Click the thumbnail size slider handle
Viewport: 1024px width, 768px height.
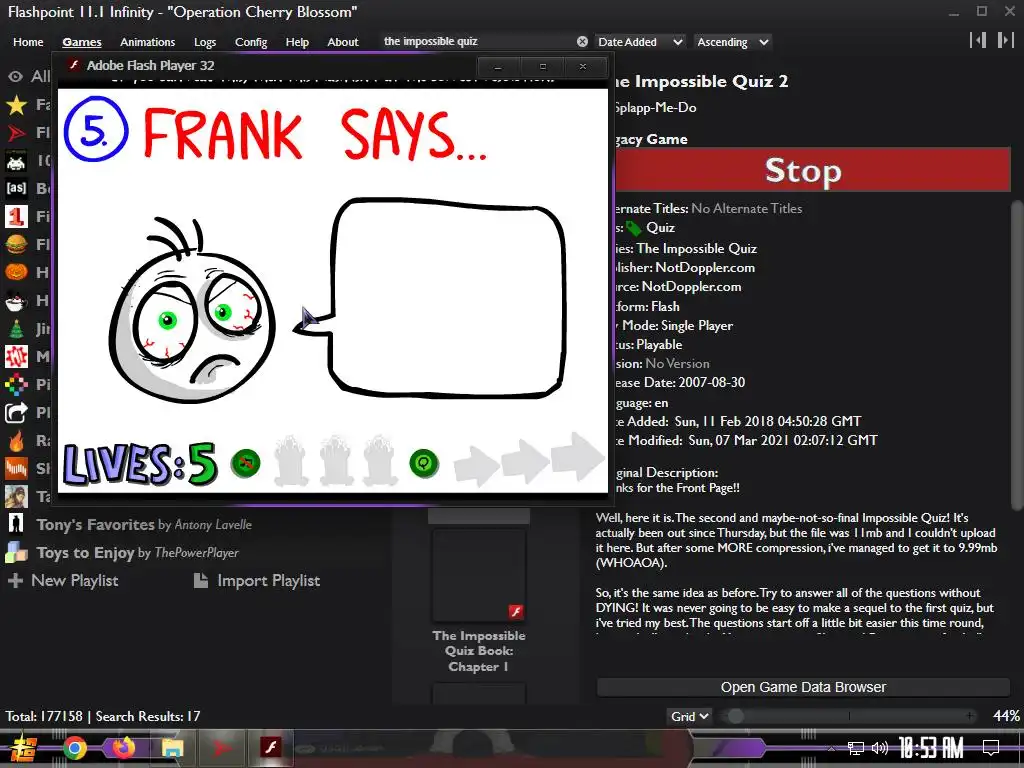pos(735,716)
